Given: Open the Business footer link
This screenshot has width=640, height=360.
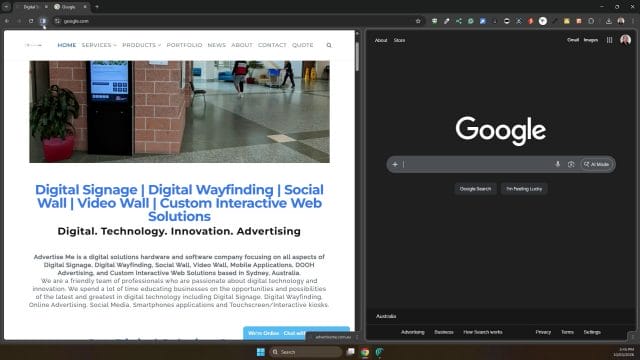Looking at the screenshot, I should (444, 332).
